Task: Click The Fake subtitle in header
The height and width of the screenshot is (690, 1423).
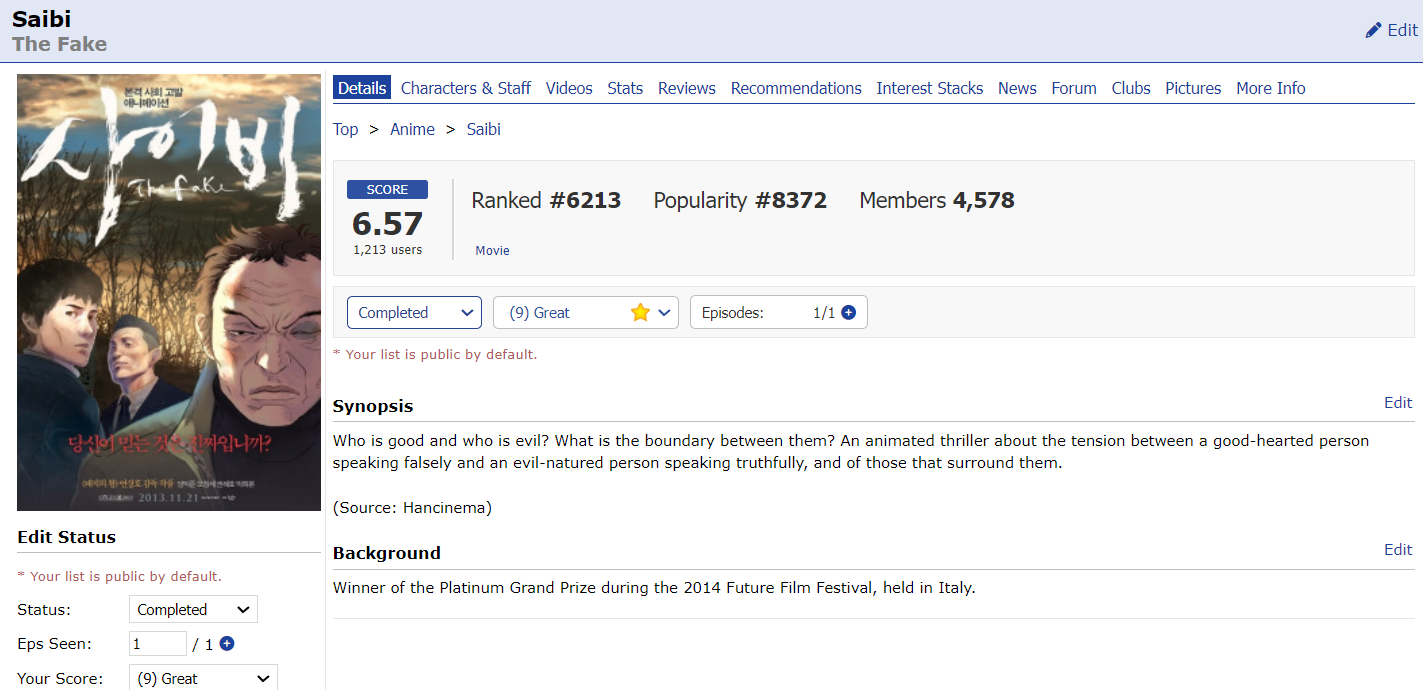Action: click(60, 44)
